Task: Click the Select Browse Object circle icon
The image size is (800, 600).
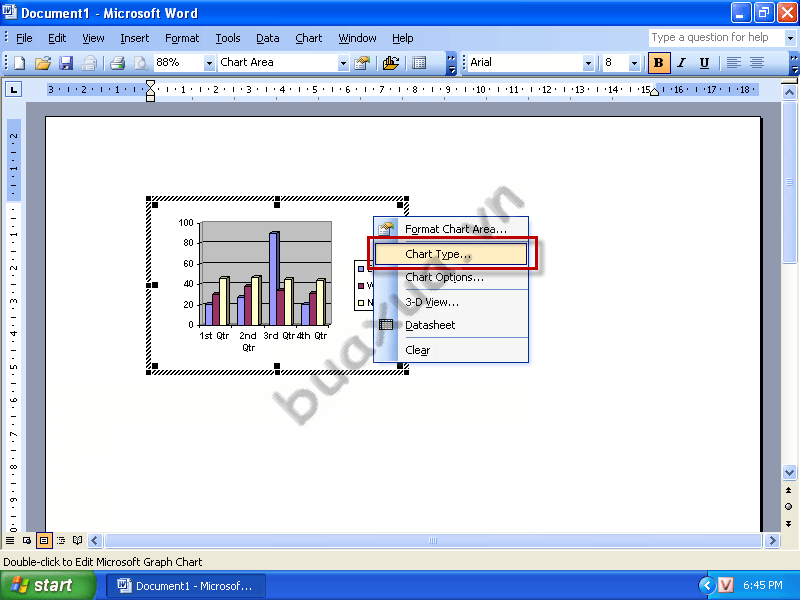Action: point(789,507)
